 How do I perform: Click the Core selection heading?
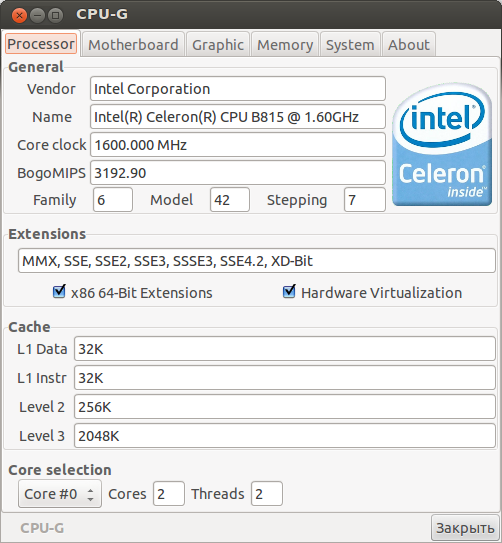pos(60,470)
